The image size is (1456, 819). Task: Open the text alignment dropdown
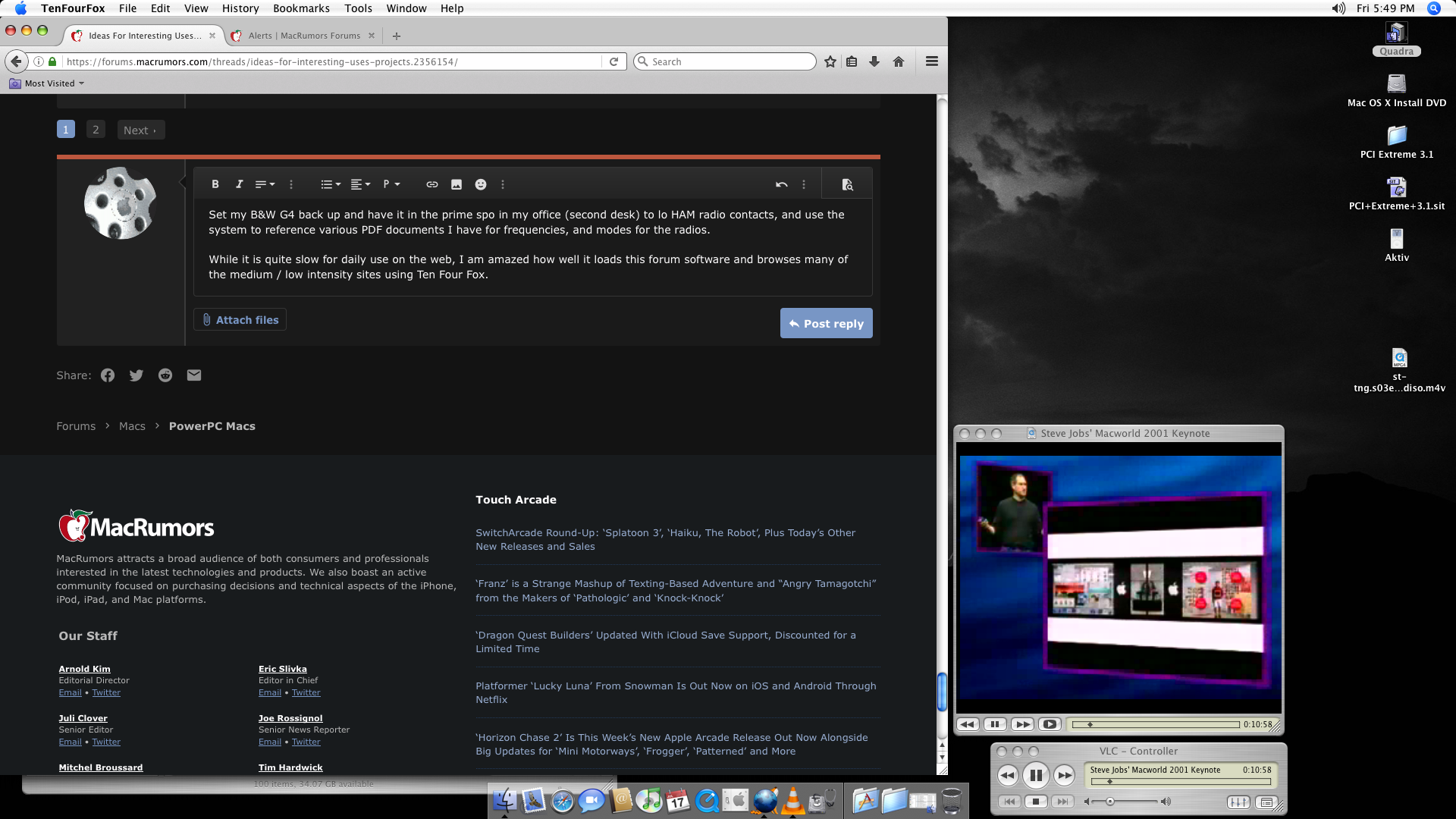(360, 184)
